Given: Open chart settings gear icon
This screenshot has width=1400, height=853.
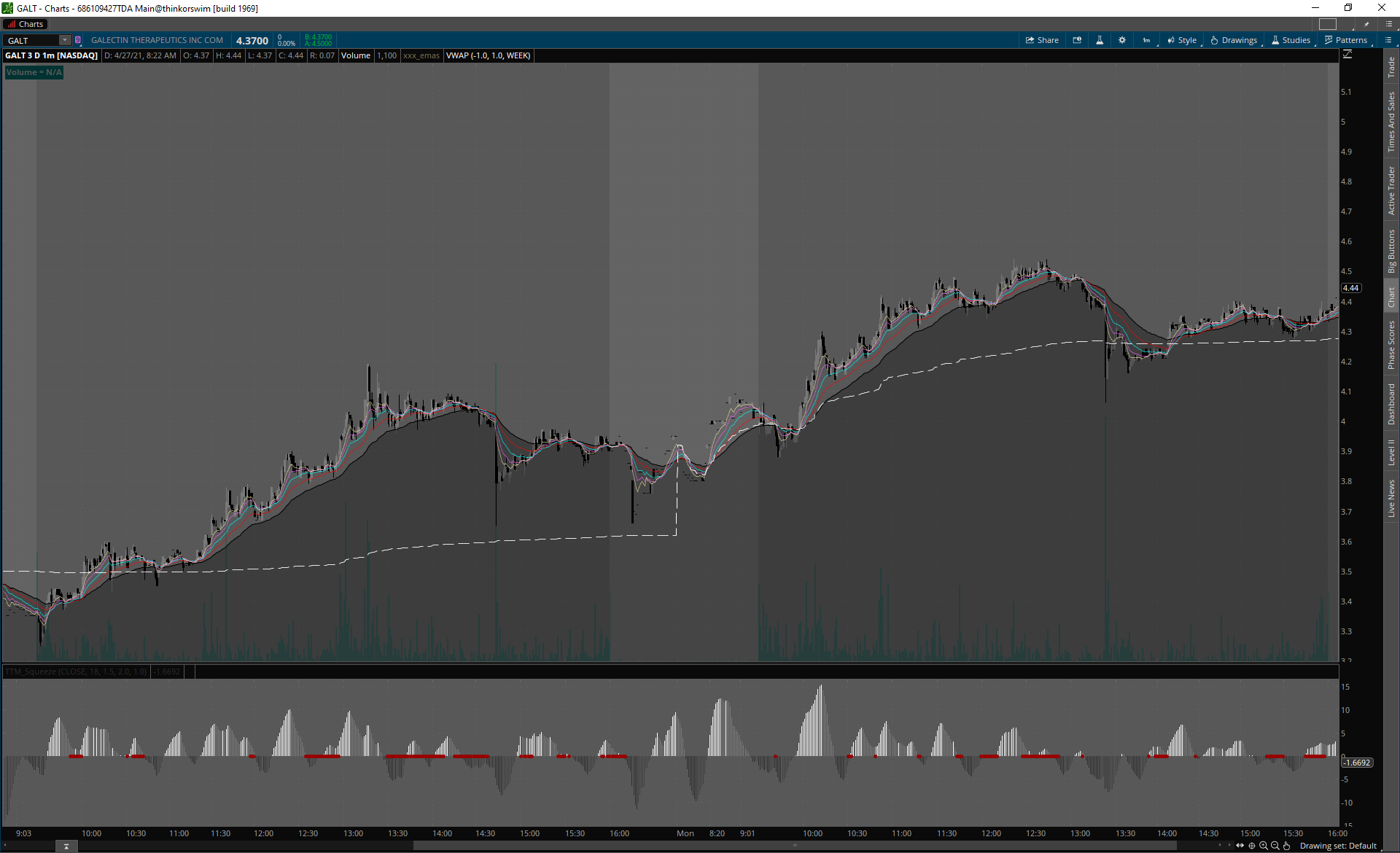Looking at the screenshot, I should pos(1122,40).
